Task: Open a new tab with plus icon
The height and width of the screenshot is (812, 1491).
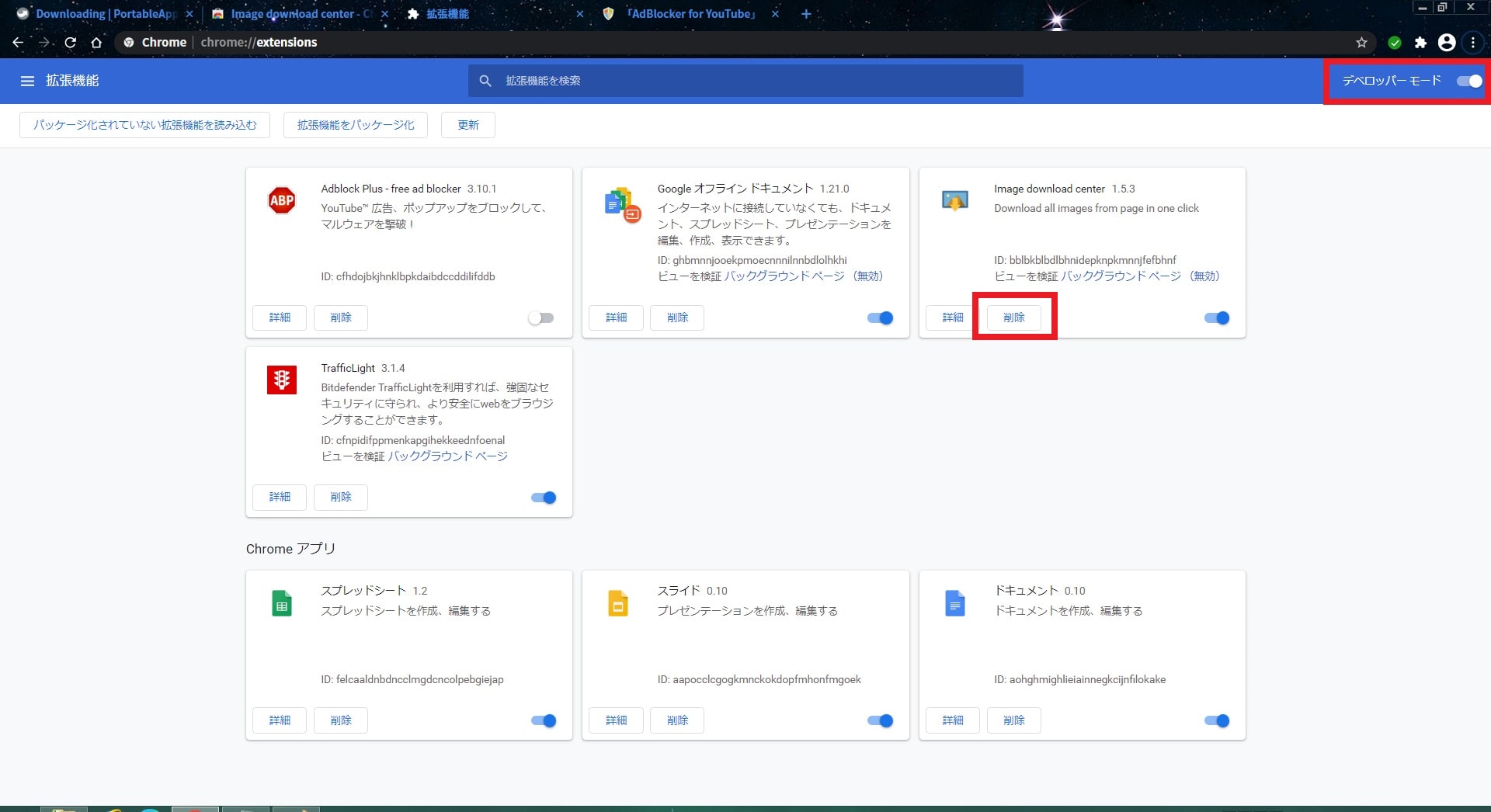Action: pyautogui.click(x=806, y=14)
